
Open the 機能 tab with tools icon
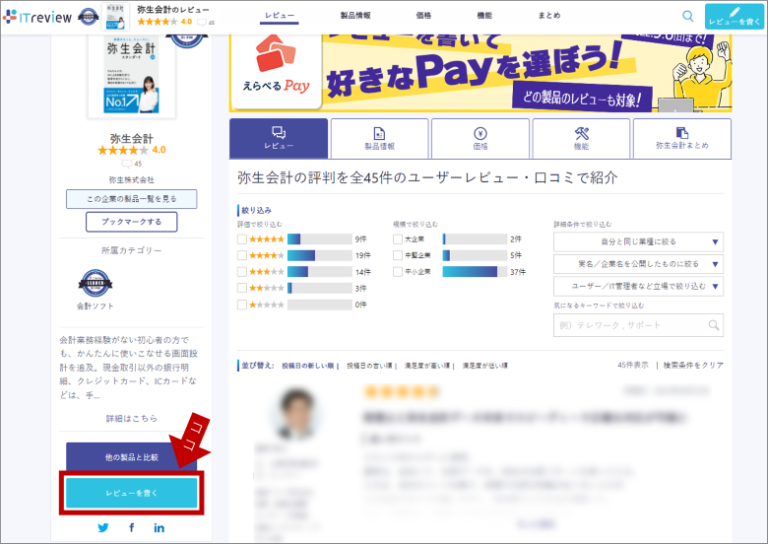tap(581, 139)
